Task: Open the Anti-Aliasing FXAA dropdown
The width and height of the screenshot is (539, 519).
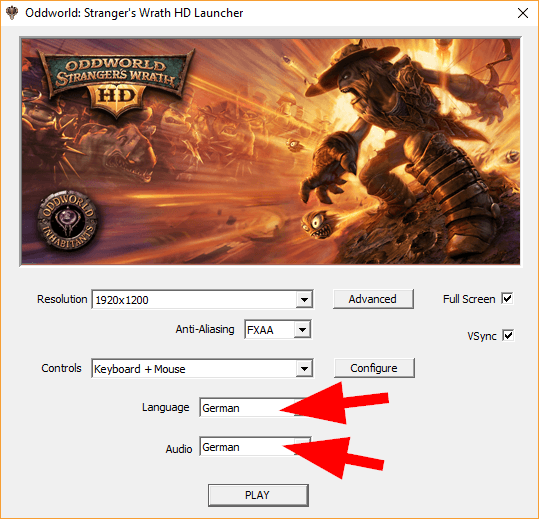Action: pyautogui.click(x=278, y=329)
